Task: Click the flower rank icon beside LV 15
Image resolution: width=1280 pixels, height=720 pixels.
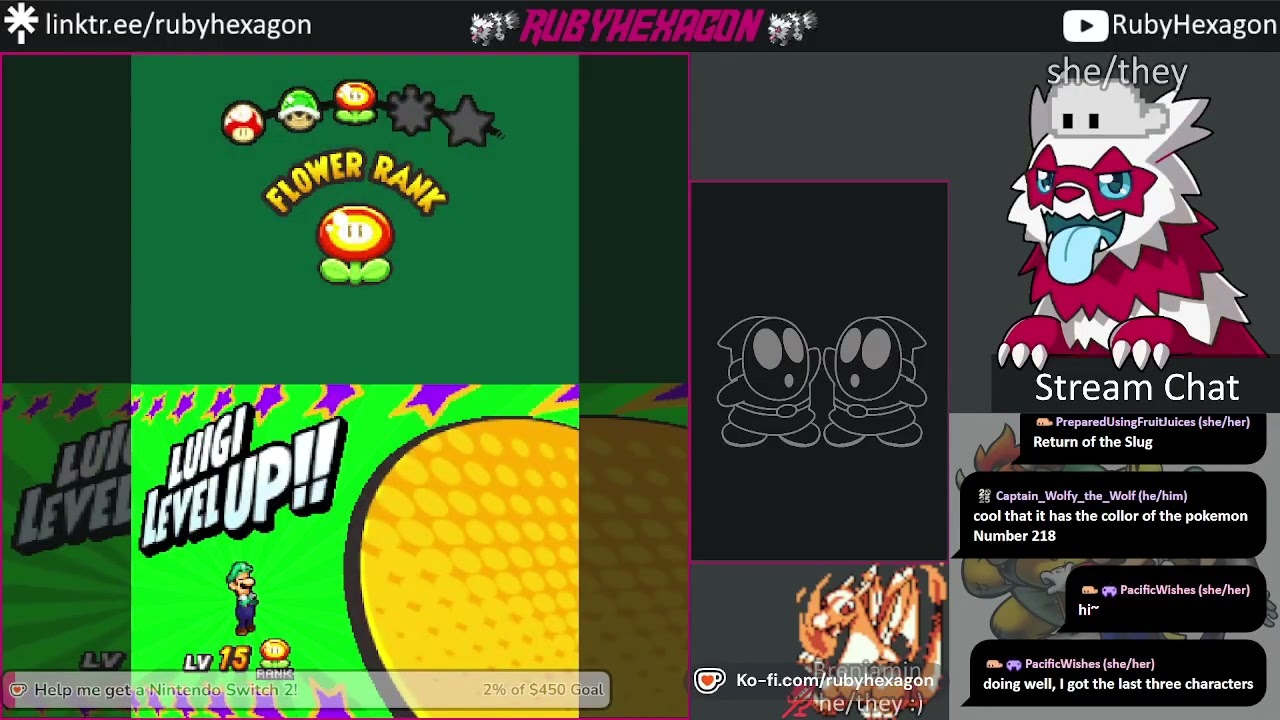Action: (x=274, y=656)
